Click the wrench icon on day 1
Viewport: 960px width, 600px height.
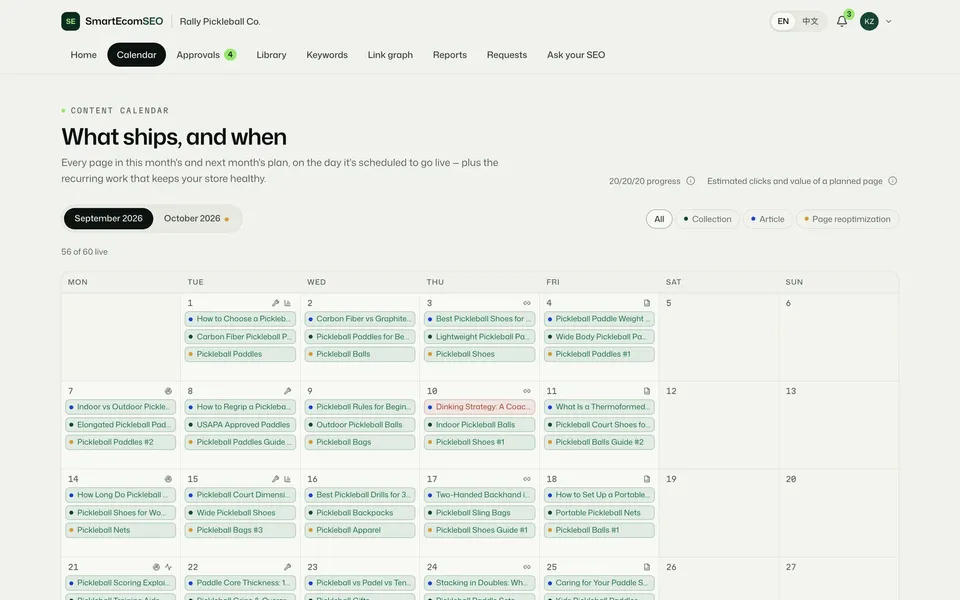[276, 303]
